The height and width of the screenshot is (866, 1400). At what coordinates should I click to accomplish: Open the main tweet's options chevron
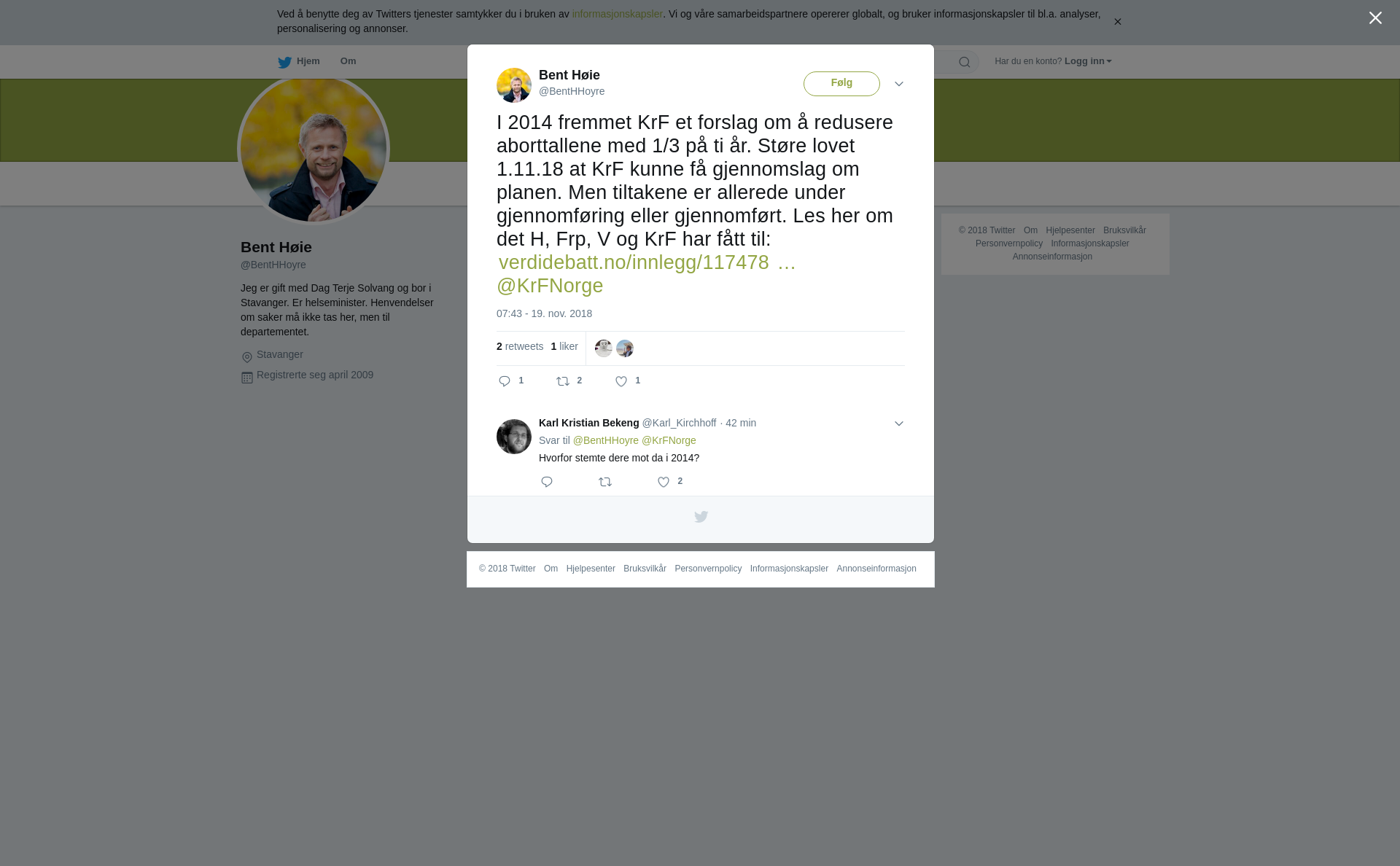[x=899, y=84]
